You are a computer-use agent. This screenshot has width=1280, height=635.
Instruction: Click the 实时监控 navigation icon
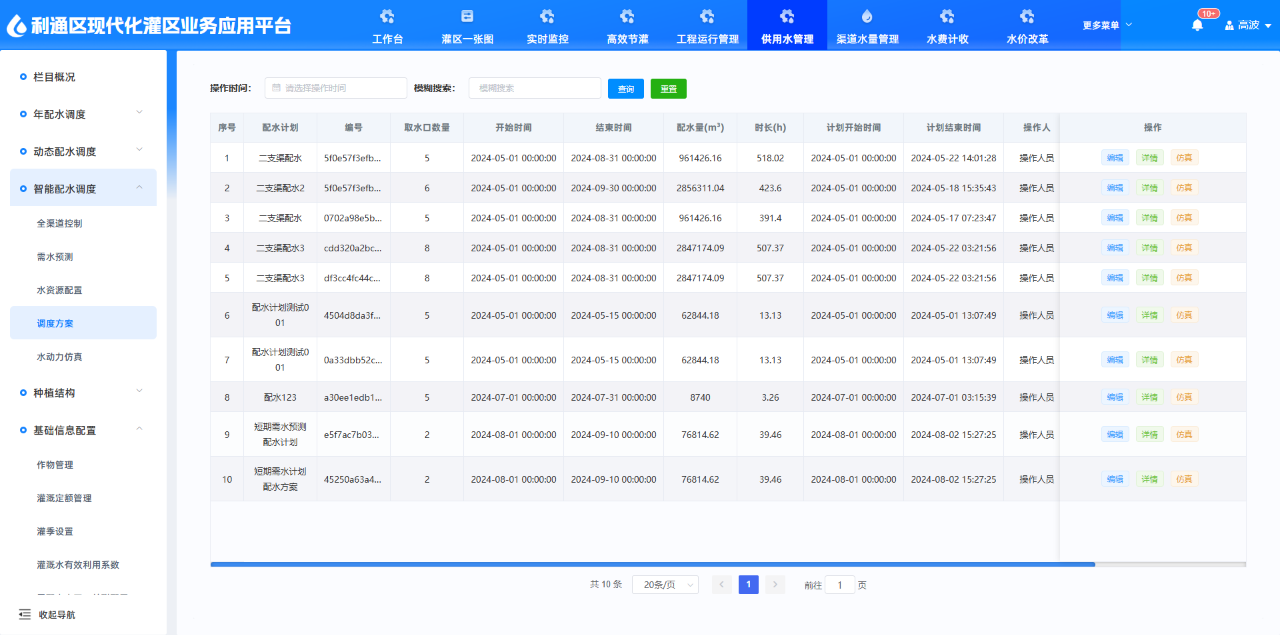coord(547,16)
